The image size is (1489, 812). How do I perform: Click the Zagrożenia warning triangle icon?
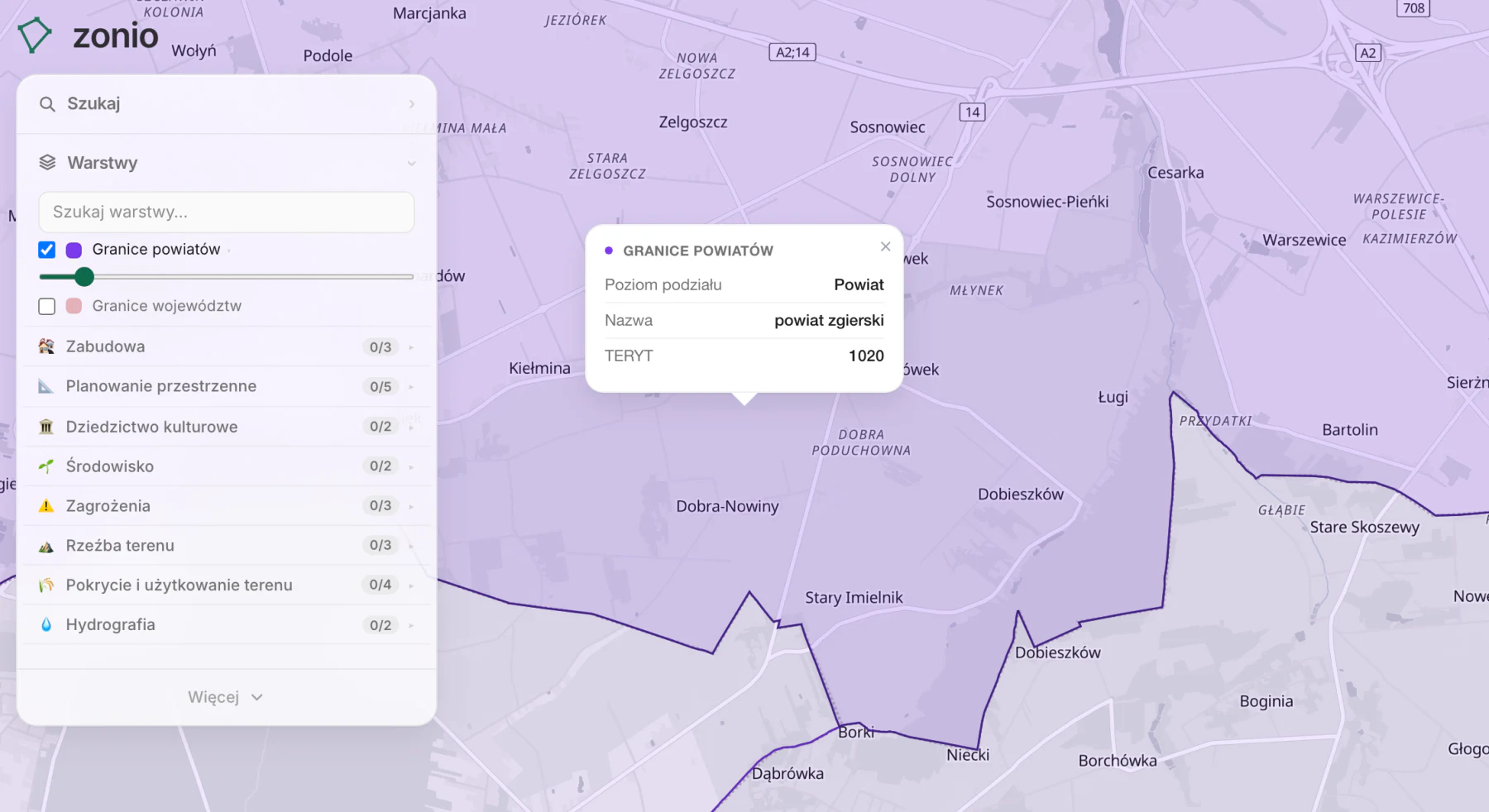tap(46, 506)
